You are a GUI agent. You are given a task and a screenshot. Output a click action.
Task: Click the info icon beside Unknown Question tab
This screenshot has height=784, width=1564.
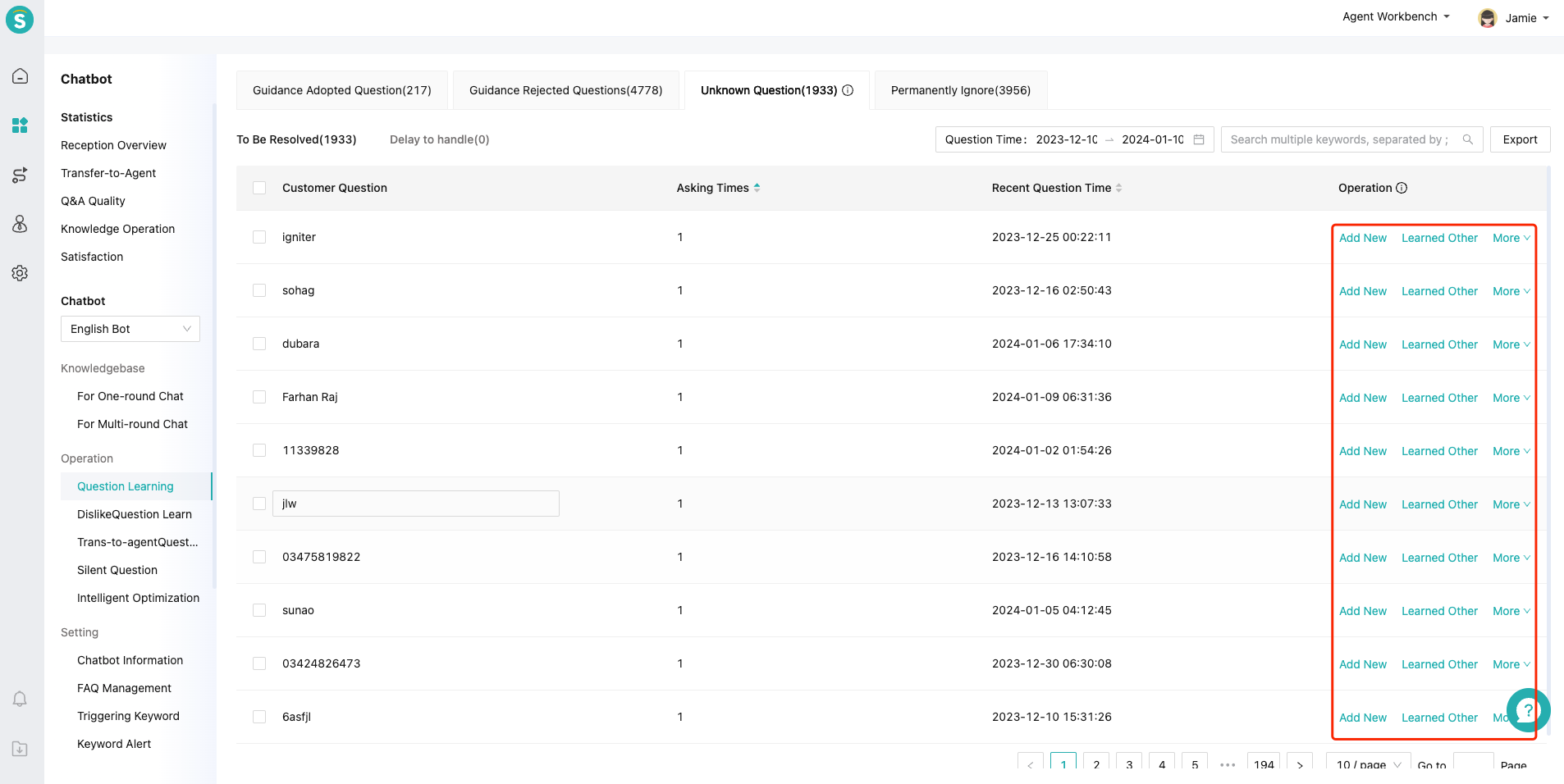[848, 90]
